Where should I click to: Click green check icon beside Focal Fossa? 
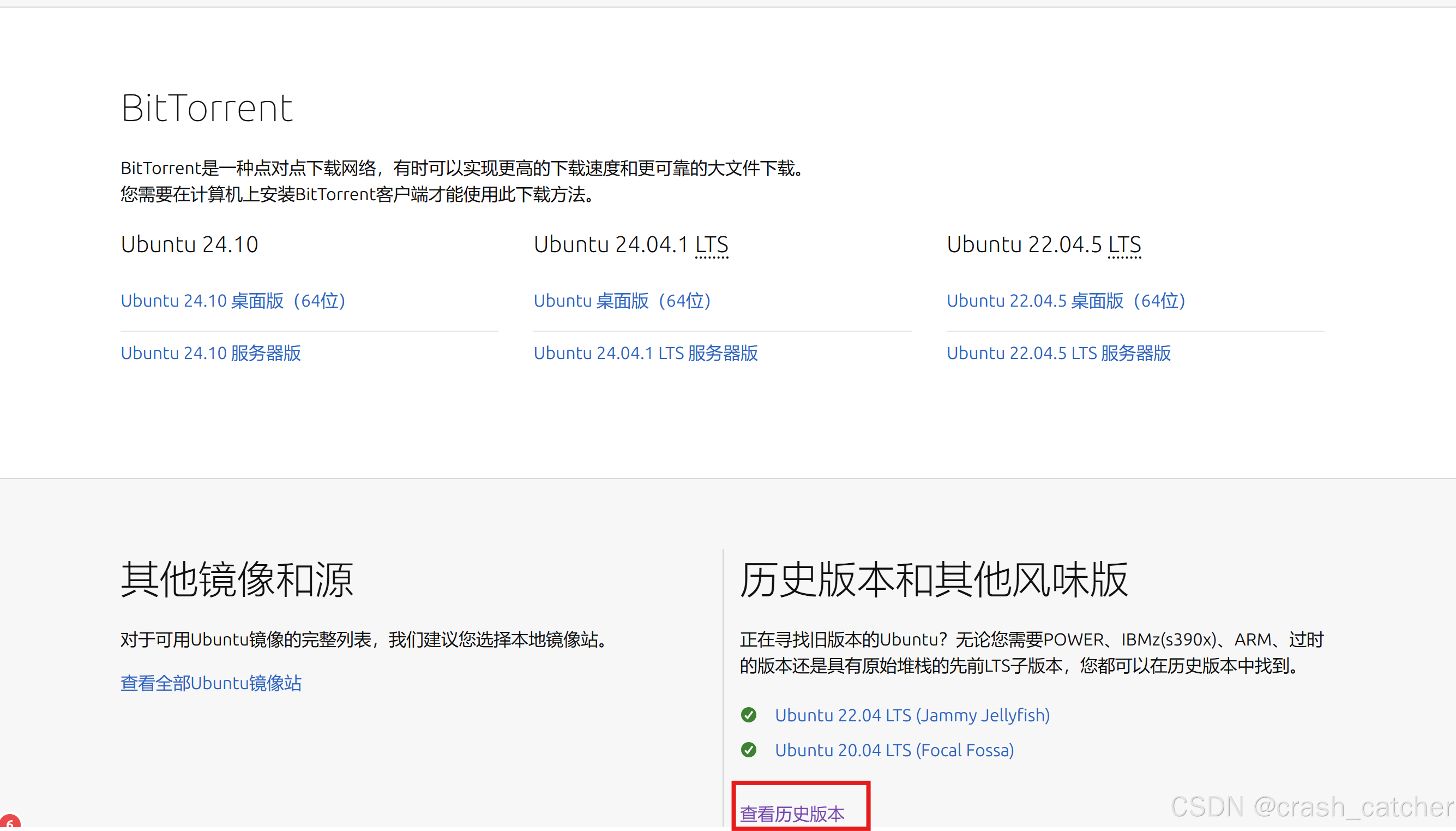point(749,750)
